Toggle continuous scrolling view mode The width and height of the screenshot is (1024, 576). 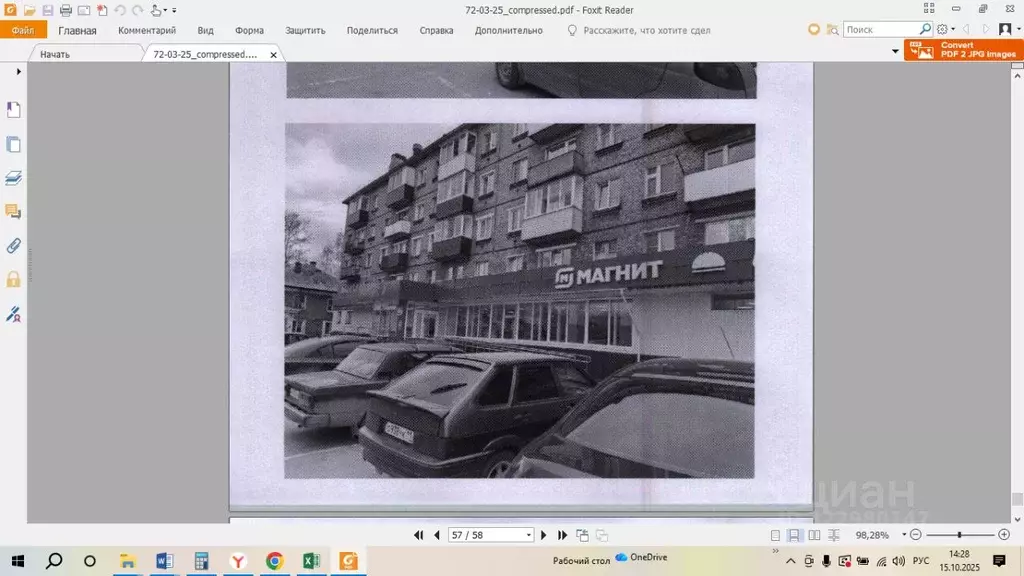click(x=795, y=534)
